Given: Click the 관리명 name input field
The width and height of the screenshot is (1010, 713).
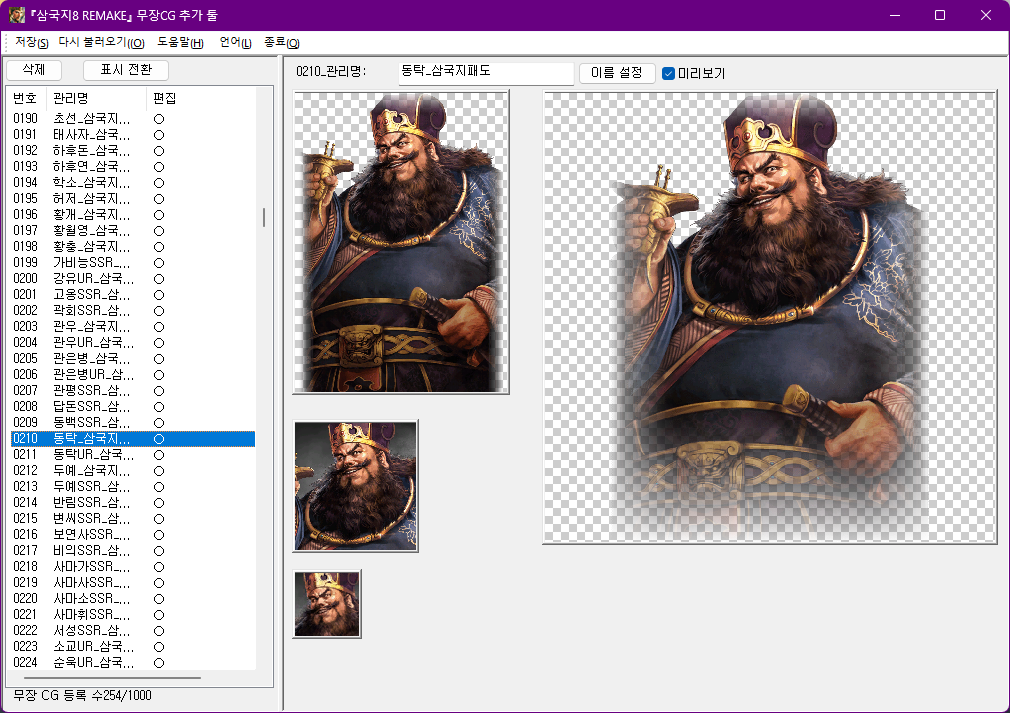Looking at the screenshot, I should (x=486, y=71).
